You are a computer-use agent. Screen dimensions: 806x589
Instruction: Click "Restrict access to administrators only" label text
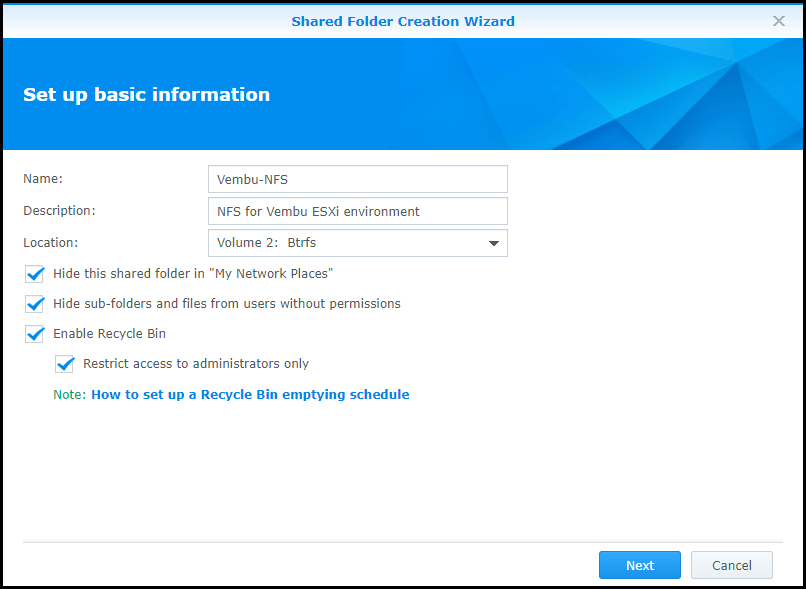click(x=196, y=364)
